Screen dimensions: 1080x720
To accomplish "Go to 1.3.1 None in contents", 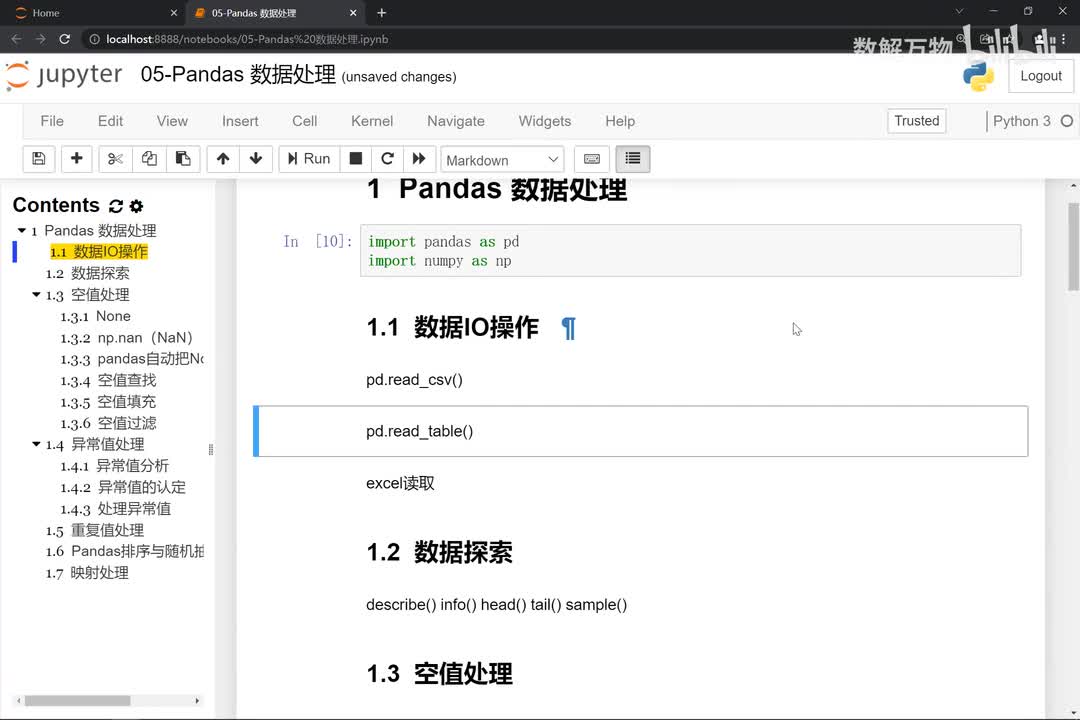I will [95, 316].
